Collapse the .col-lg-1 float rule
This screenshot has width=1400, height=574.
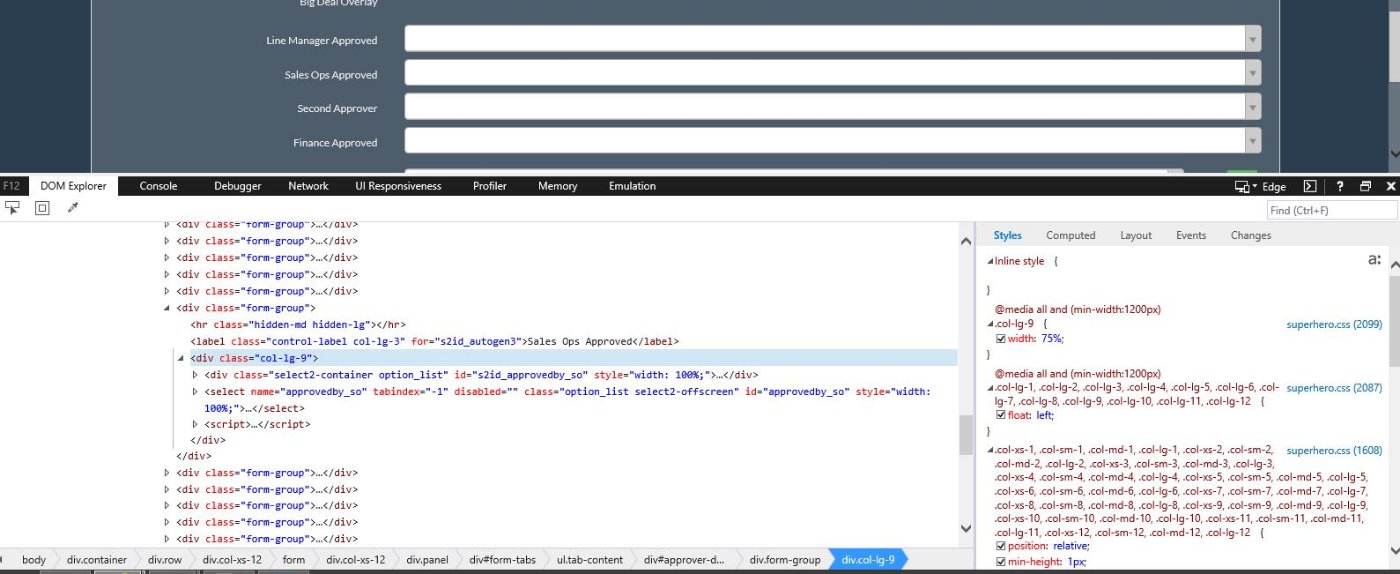991,387
